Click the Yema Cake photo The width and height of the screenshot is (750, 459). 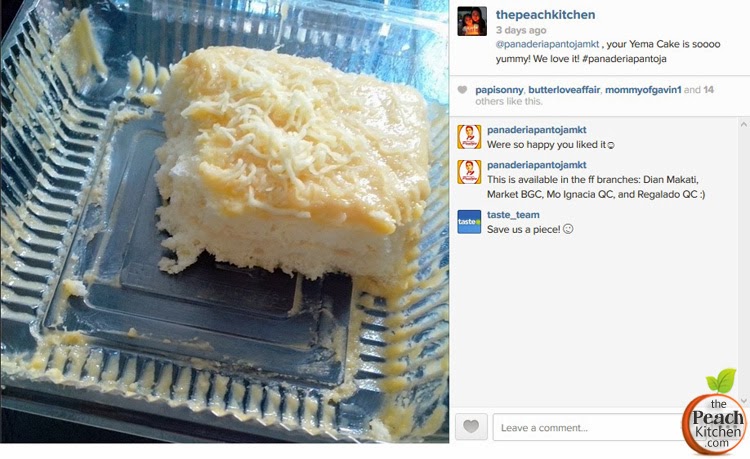(224, 221)
